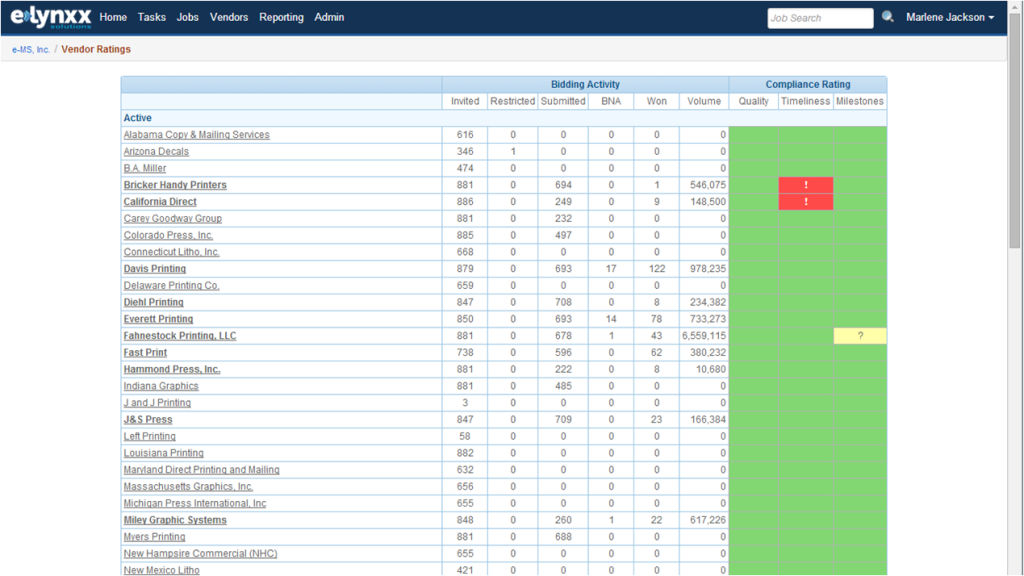Image resolution: width=1024 pixels, height=576 pixels.
Task: Open Miley Graphic Systems vendor details
Action: point(175,520)
